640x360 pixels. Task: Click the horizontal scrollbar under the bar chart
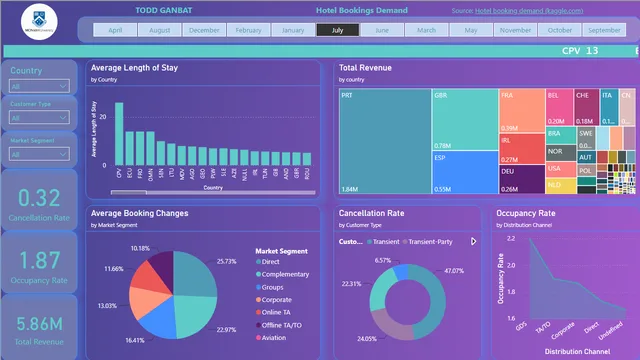pos(213,192)
